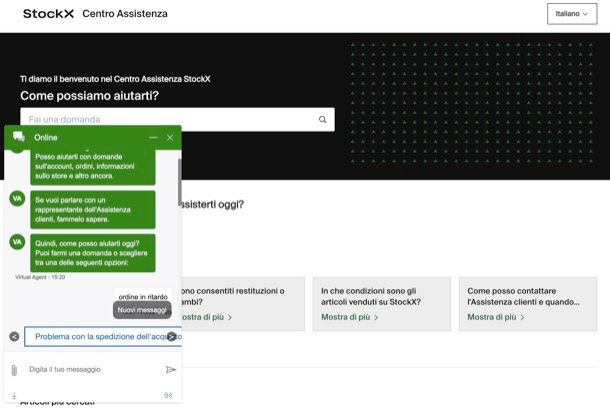The image size is (610, 412).
Task: Click the chat bubbles icon in chat header
Action: (x=18, y=137)
